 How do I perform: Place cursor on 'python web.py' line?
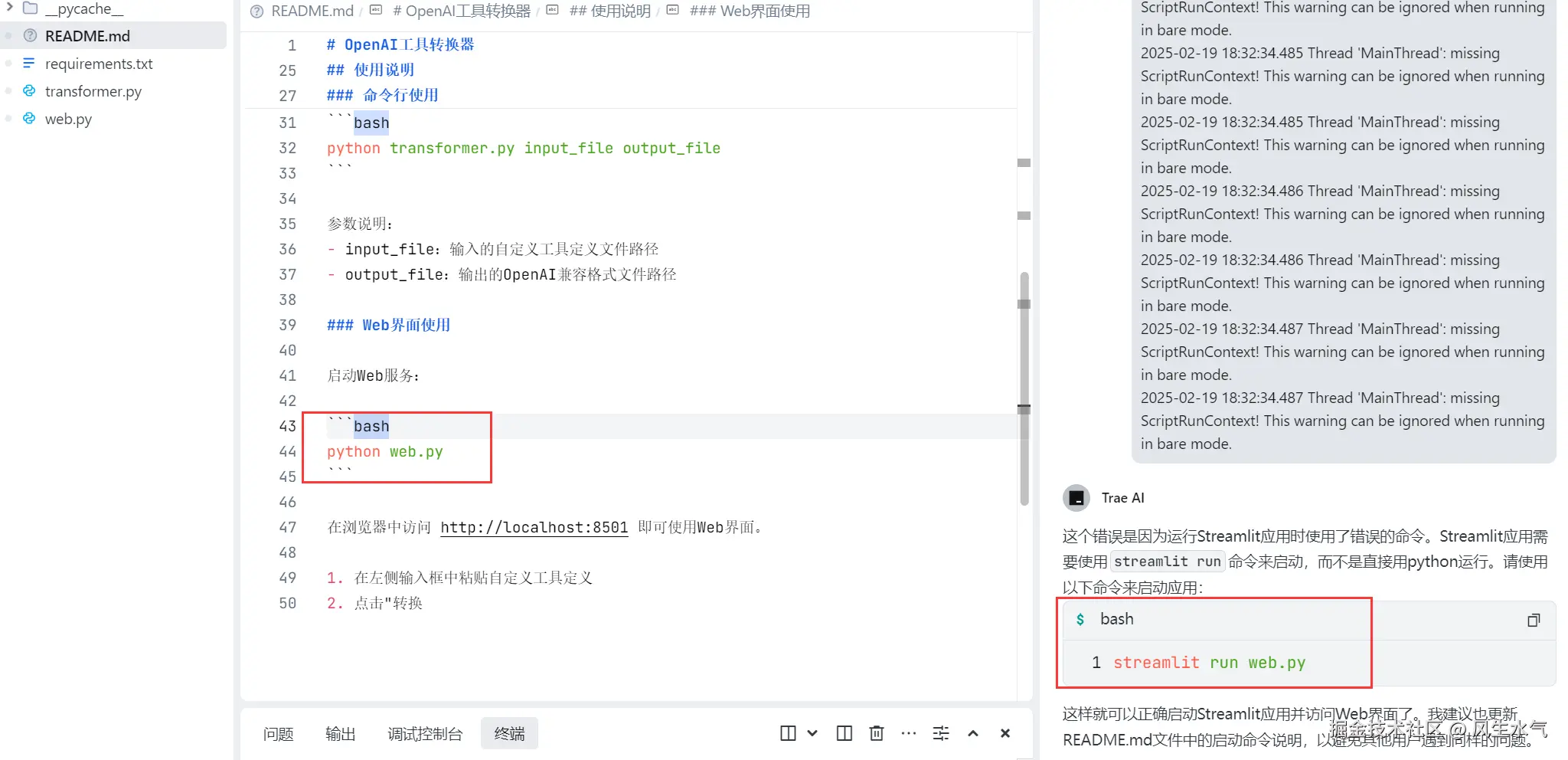coord(385,451)
